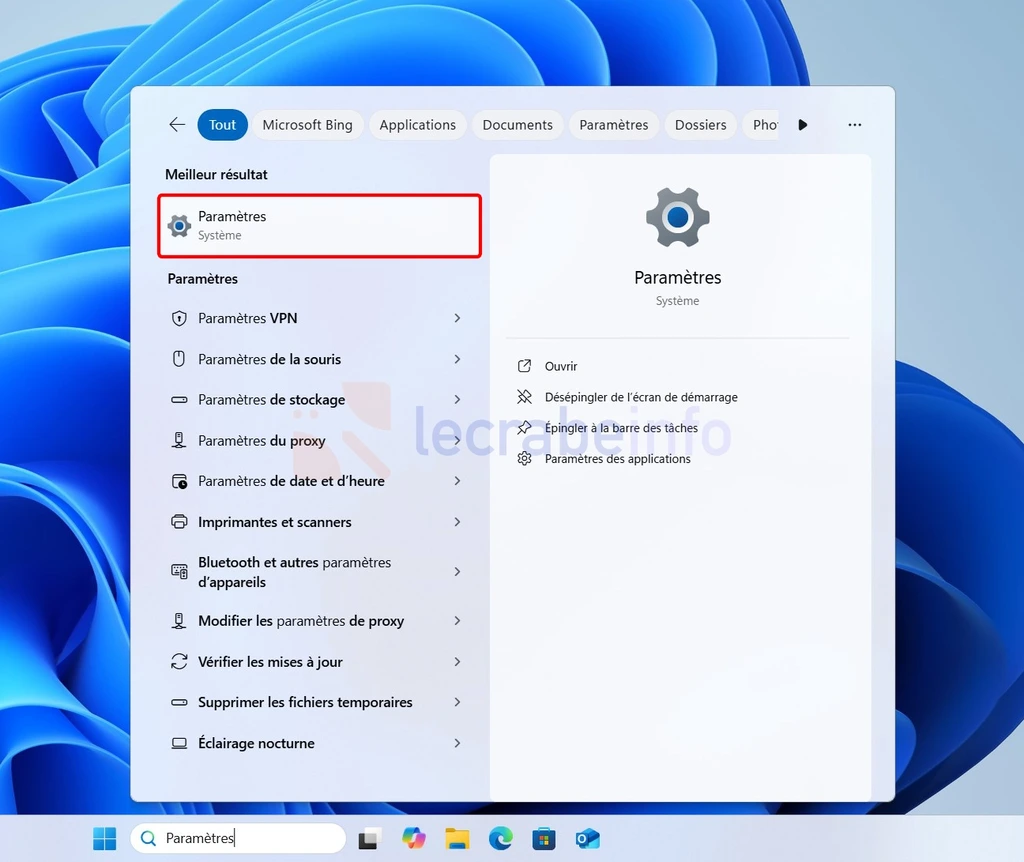This screenshot has width=1024, height=862.
Task: Open the Windows Start button
Action: [x=104, y=838]
